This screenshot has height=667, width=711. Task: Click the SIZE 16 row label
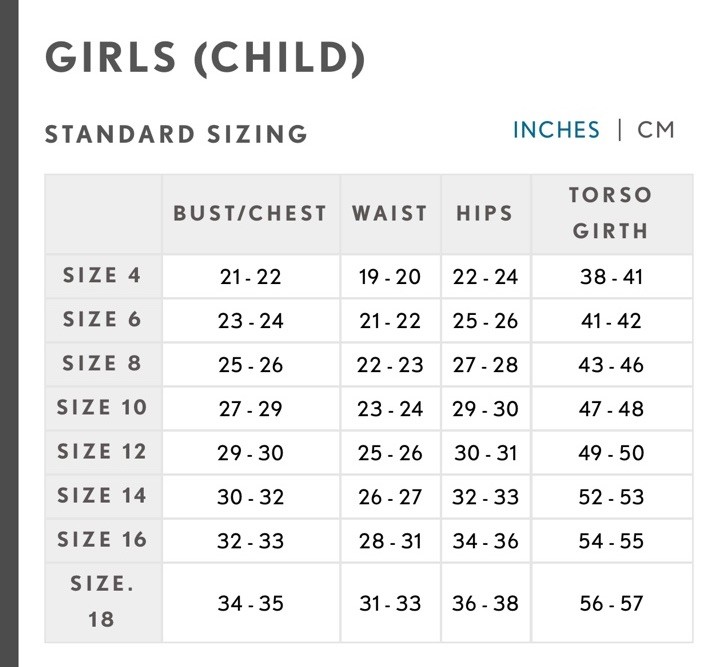[x=103, y=540]
